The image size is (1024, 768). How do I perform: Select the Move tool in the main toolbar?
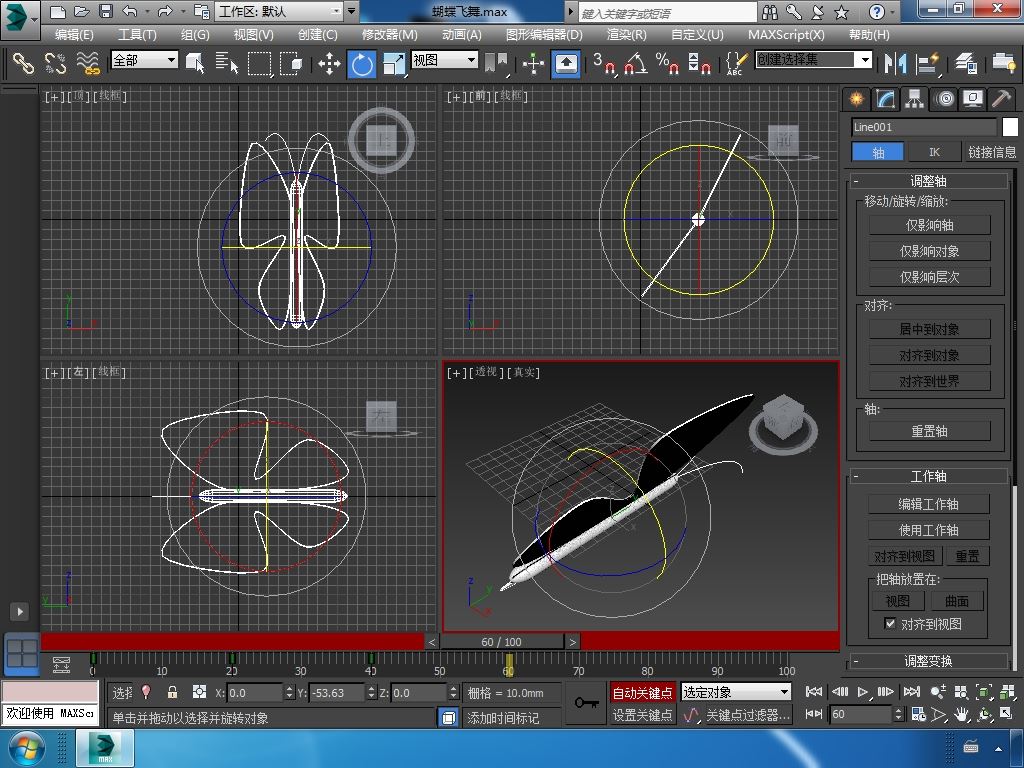(x=329, y=64)
